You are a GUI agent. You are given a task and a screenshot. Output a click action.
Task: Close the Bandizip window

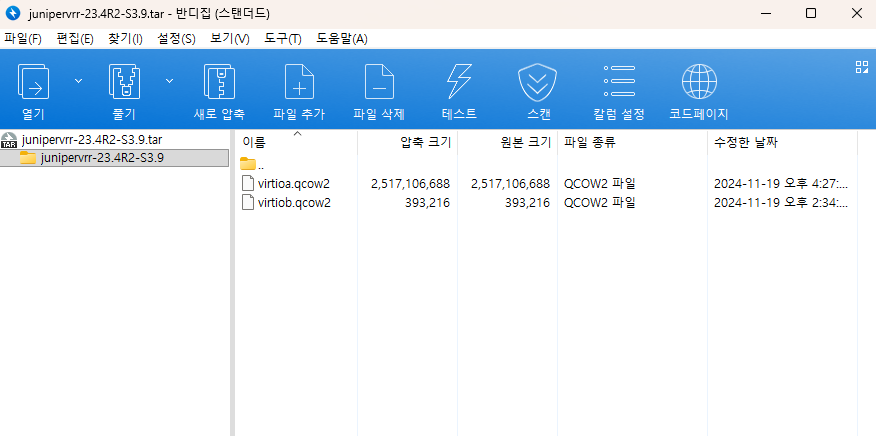point(856,13)
